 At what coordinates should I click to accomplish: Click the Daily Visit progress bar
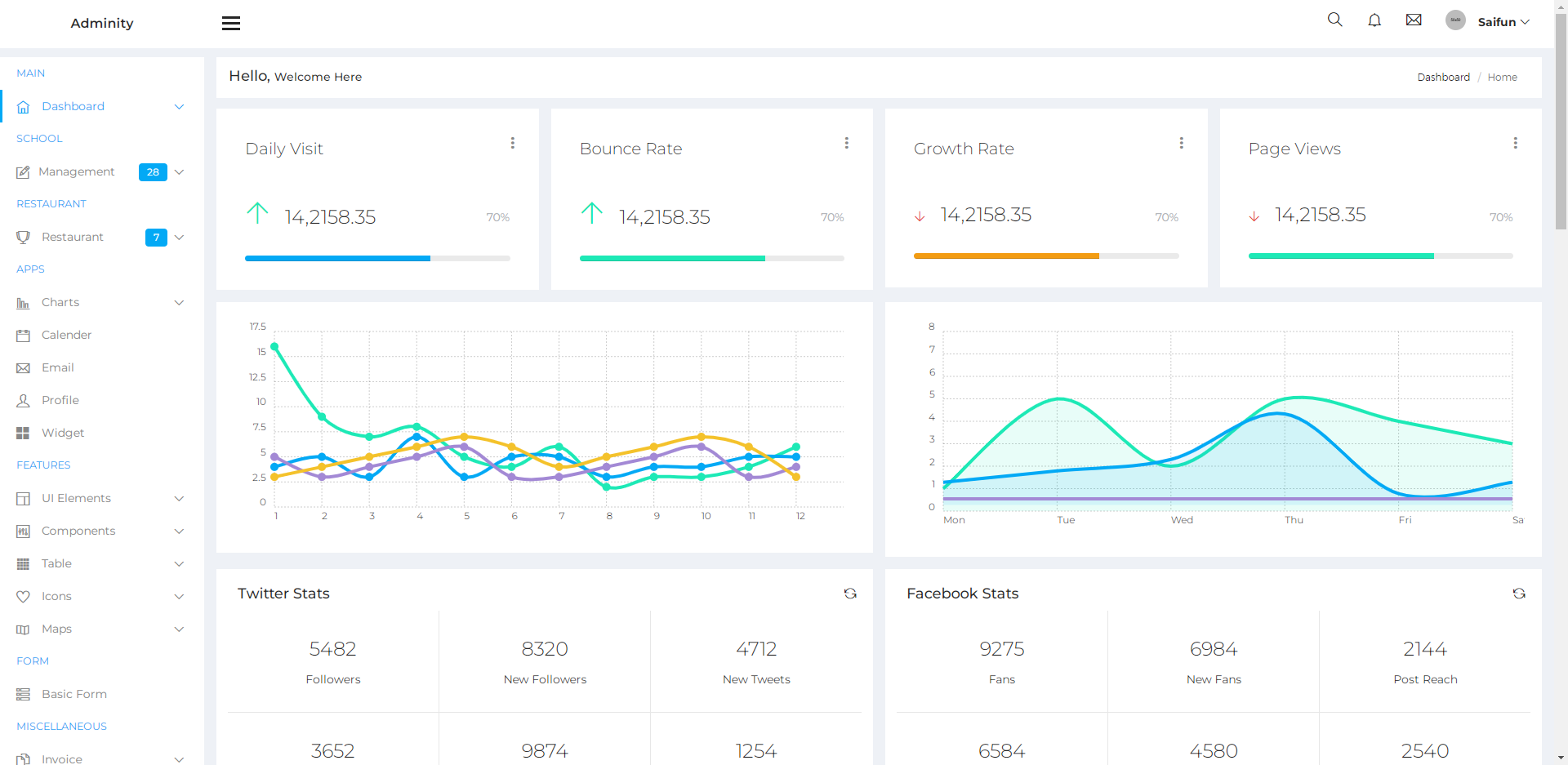[x=377, y=258]
